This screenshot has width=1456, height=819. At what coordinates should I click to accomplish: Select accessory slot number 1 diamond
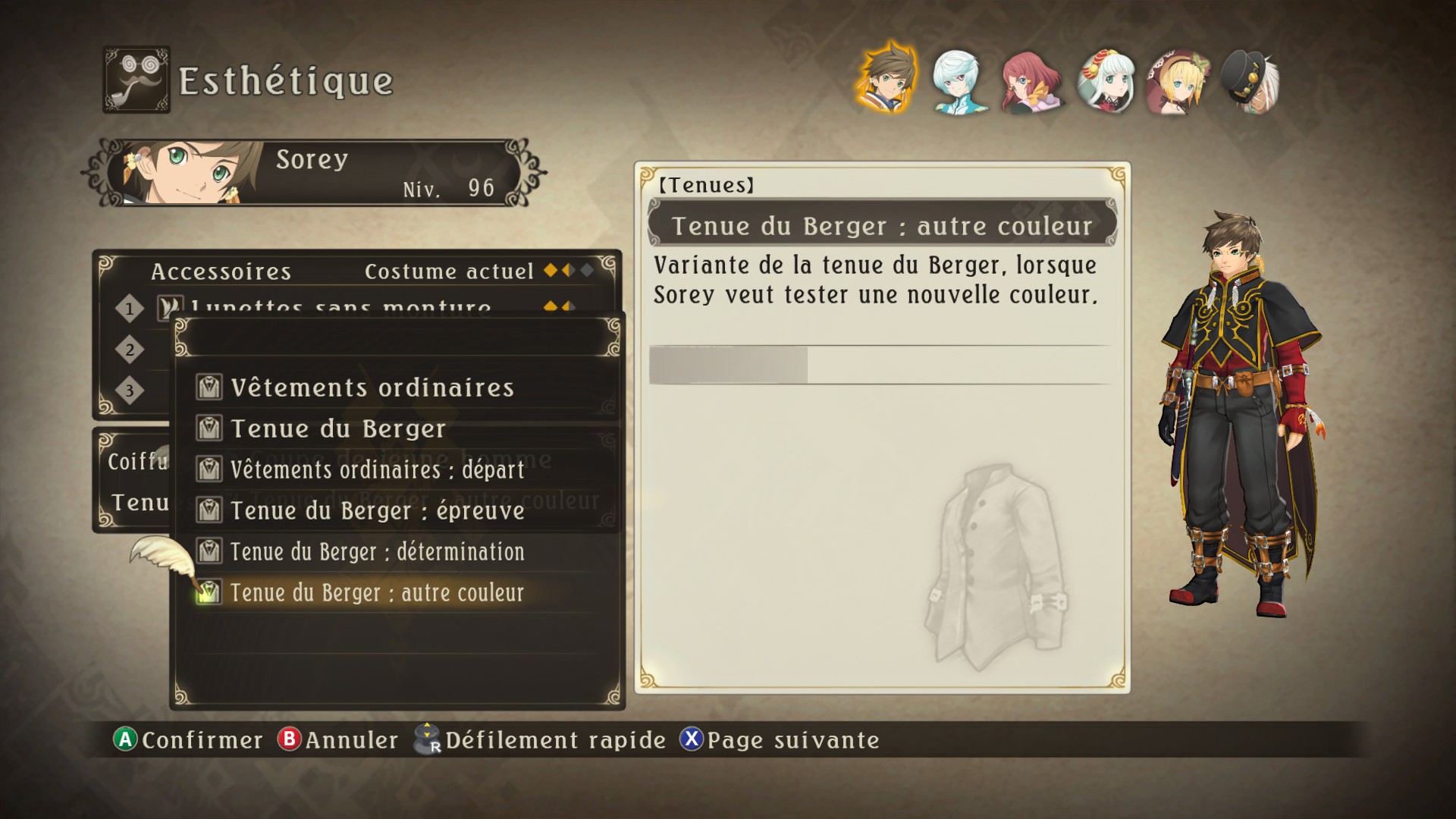(130, 309)
